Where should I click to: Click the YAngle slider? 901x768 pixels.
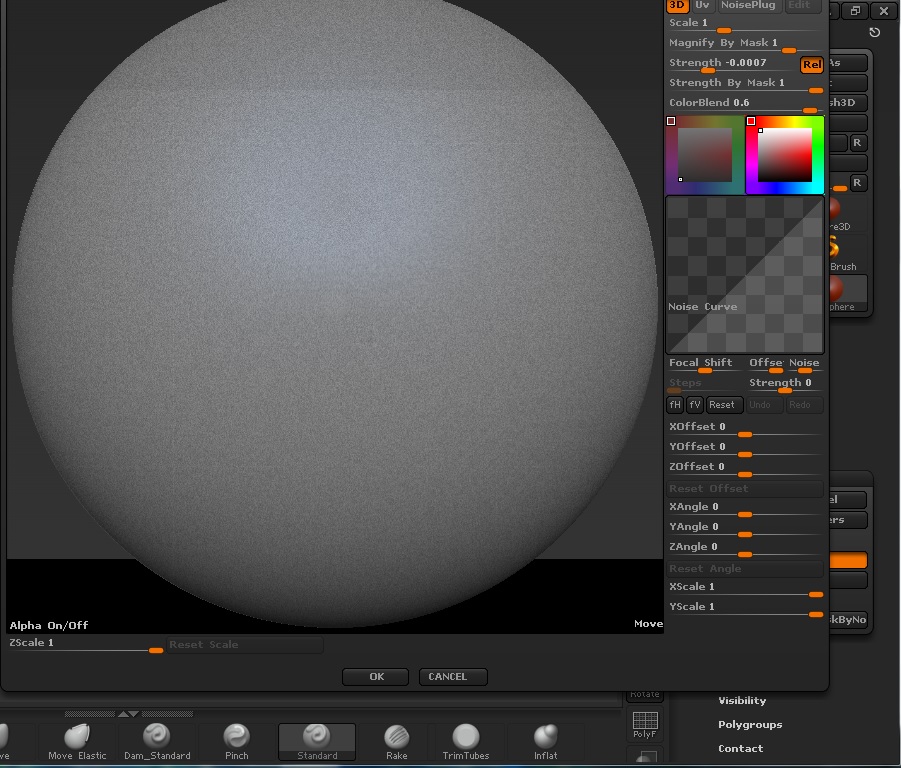(x=745, y=528)
